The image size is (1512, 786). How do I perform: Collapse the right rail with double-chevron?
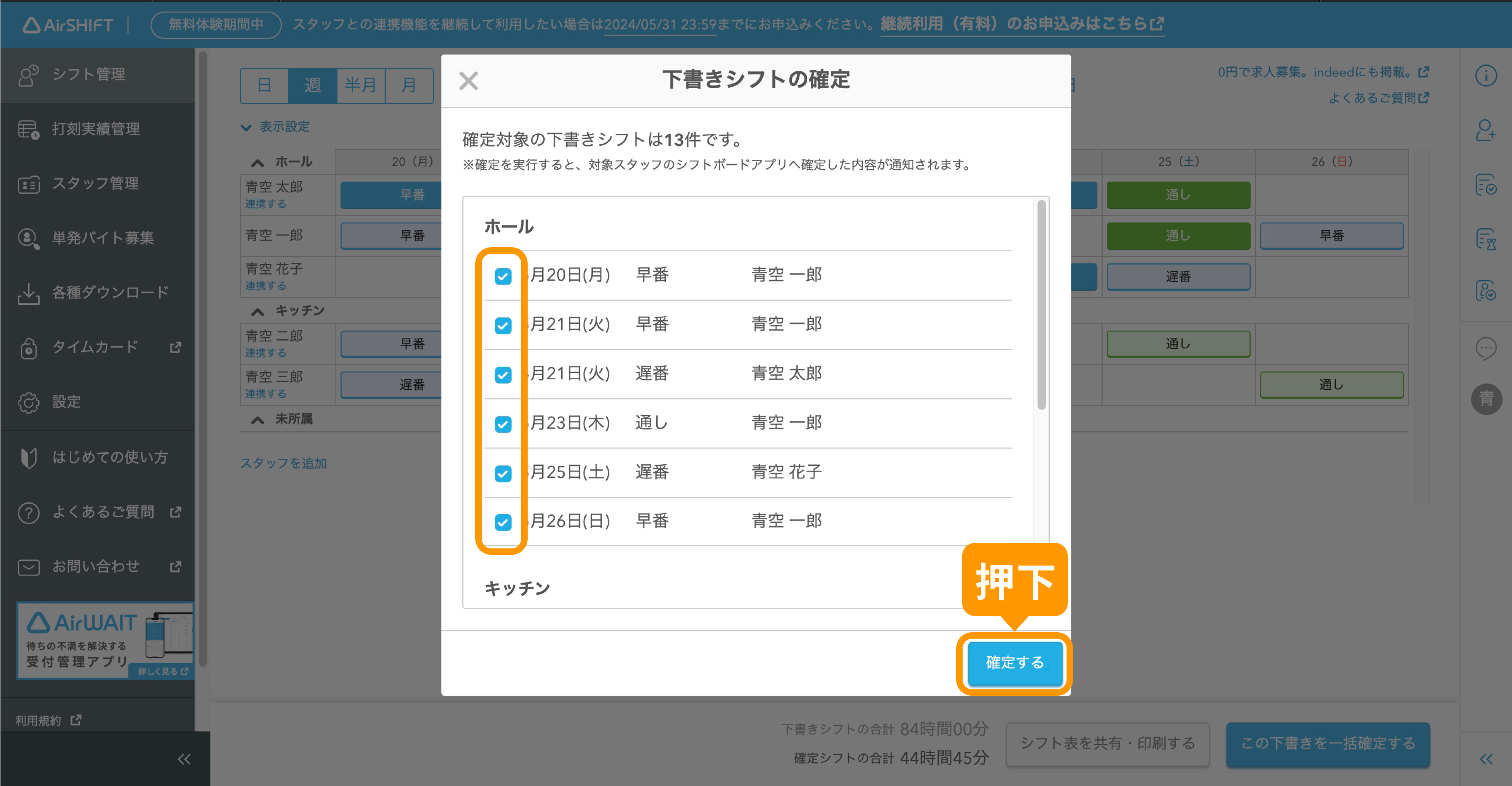[x=1485, y=759]
